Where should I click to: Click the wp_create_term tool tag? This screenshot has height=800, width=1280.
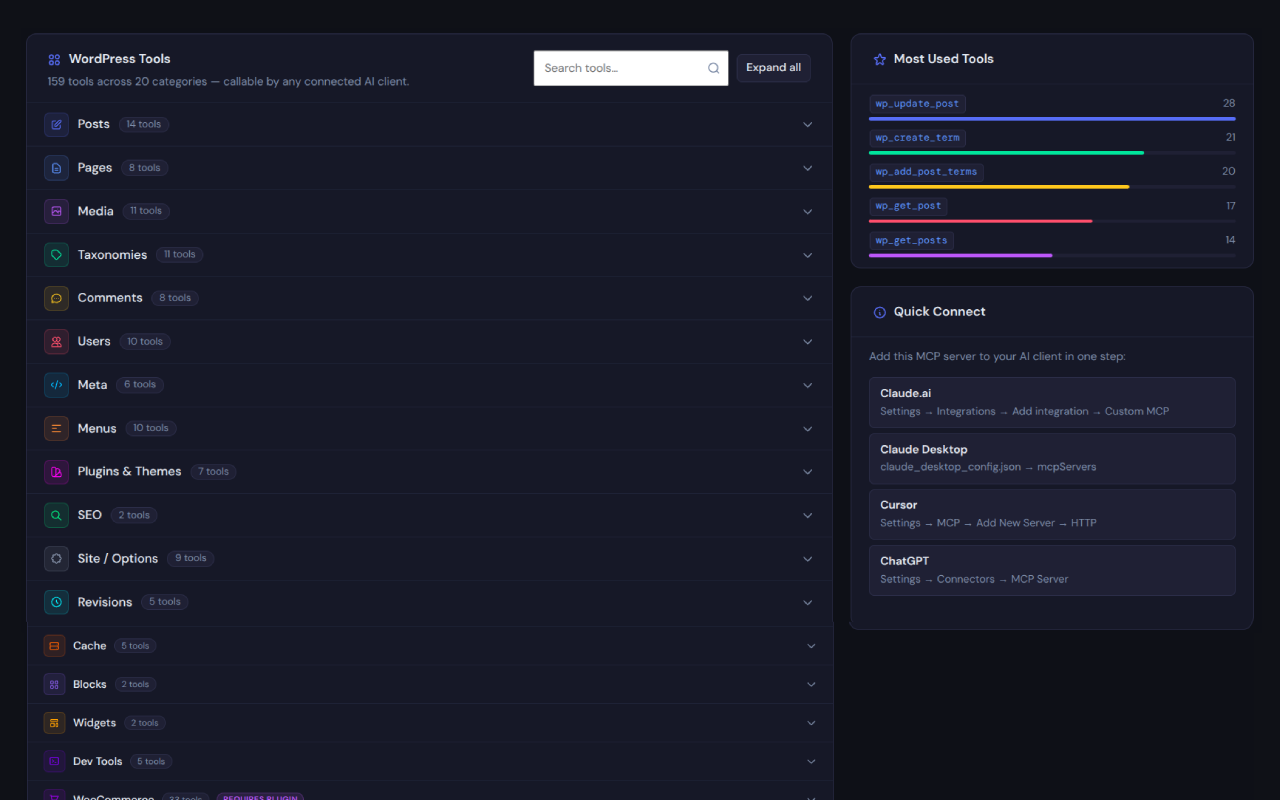tap(917, 138)
